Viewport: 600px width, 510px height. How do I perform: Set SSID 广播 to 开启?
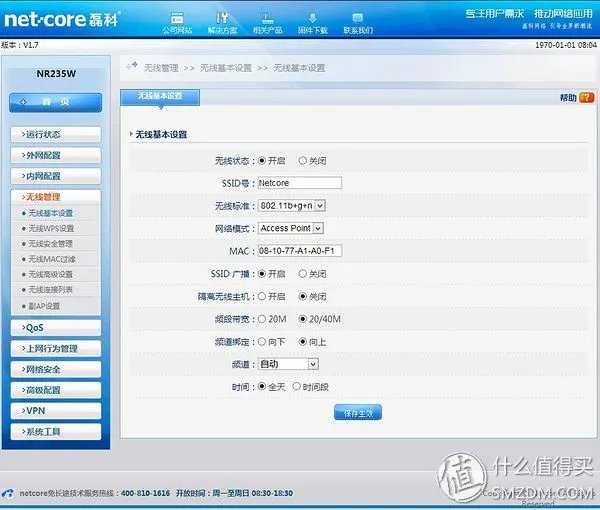(x=262, y=274)
